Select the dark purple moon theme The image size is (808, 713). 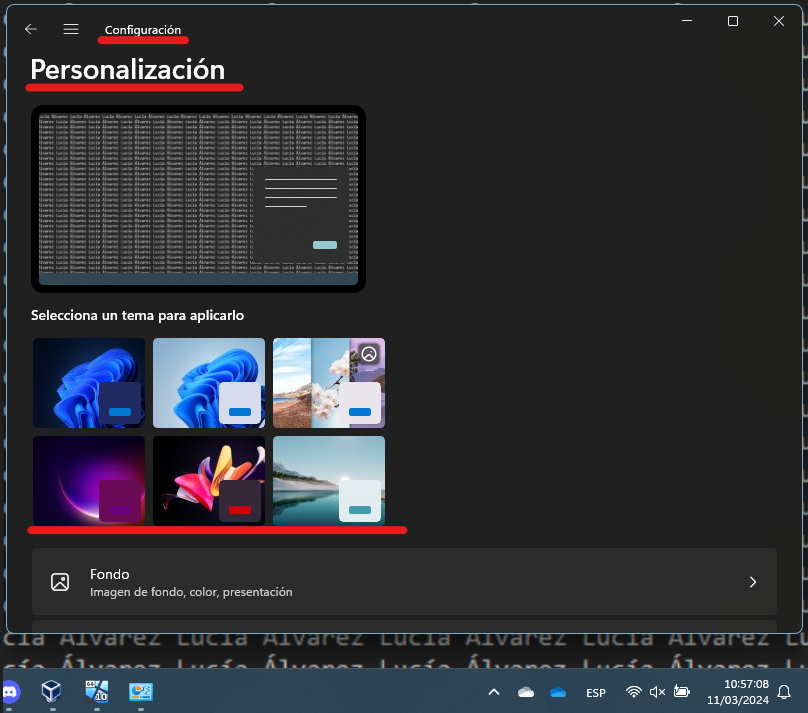88,481
